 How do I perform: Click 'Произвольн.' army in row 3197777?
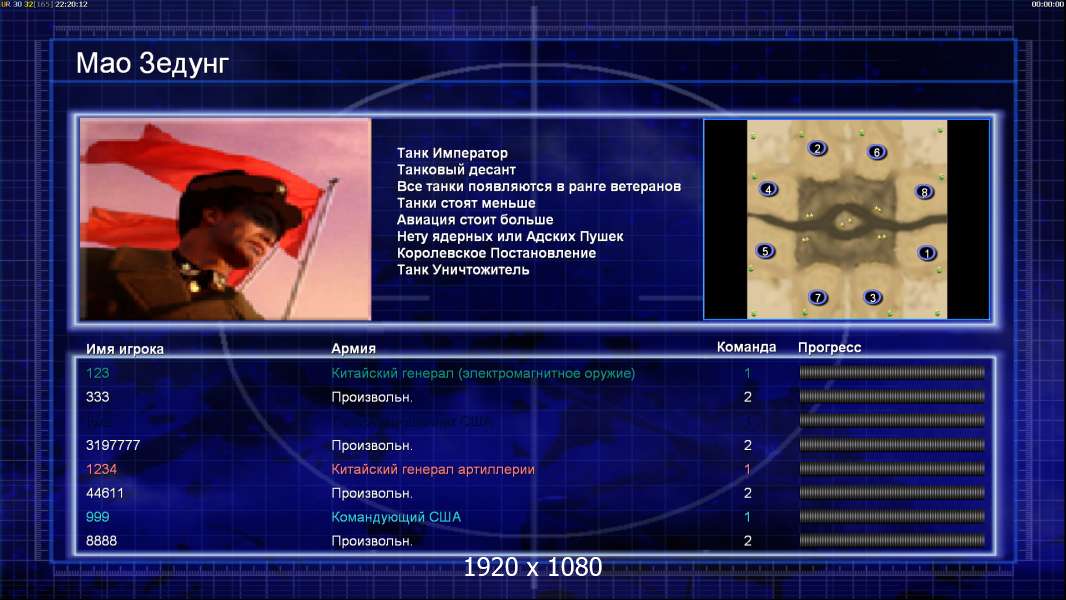click(372, 445)
